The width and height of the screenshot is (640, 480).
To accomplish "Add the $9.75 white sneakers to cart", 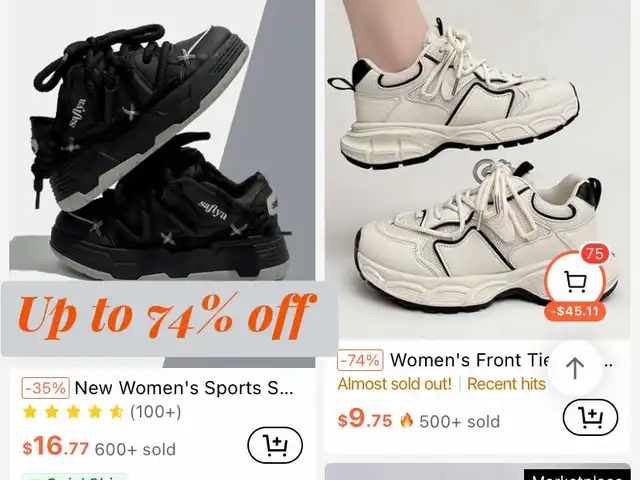I will 590,418.
